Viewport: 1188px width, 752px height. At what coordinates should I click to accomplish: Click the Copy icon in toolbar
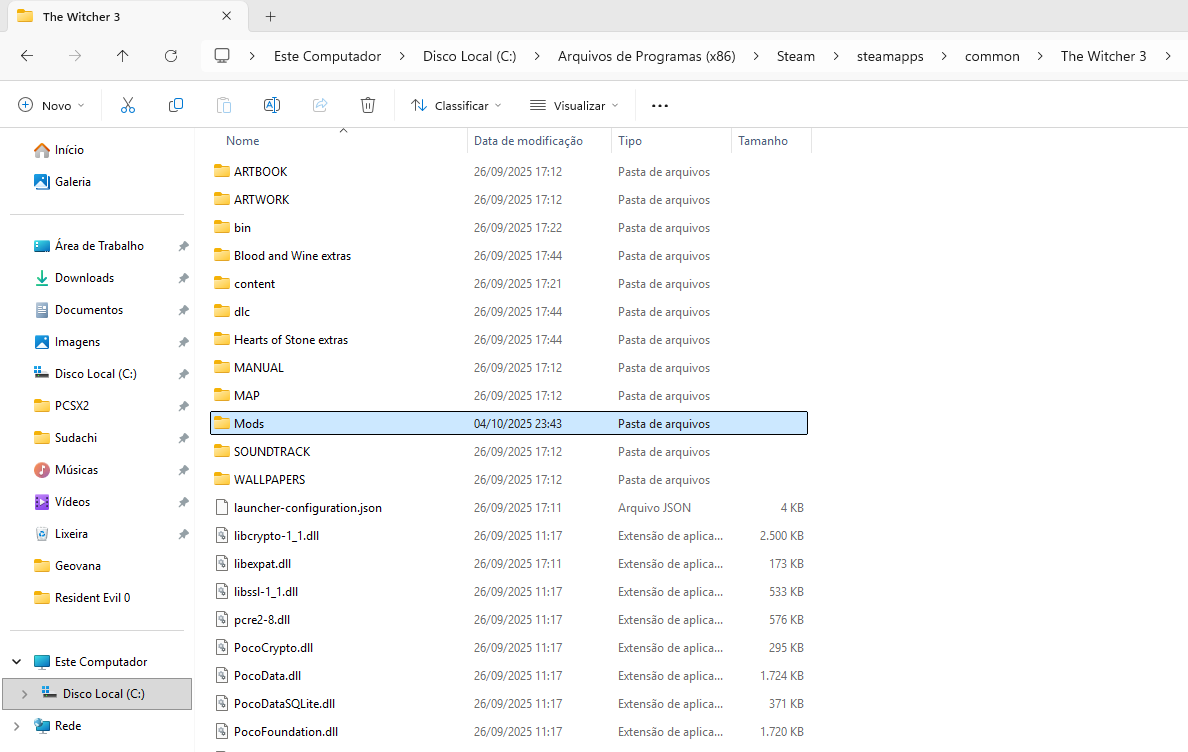[x=176, y=105]
